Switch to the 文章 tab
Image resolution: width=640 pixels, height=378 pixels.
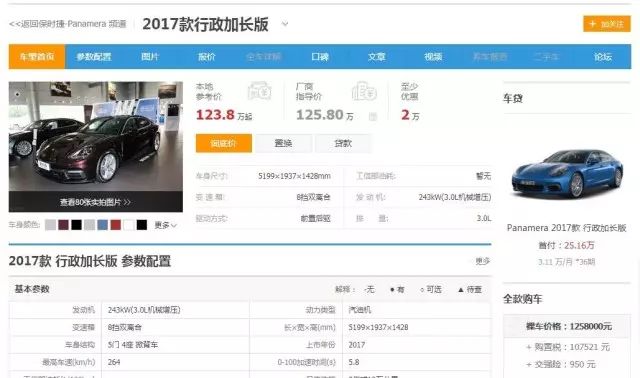[x=376, y=57]
